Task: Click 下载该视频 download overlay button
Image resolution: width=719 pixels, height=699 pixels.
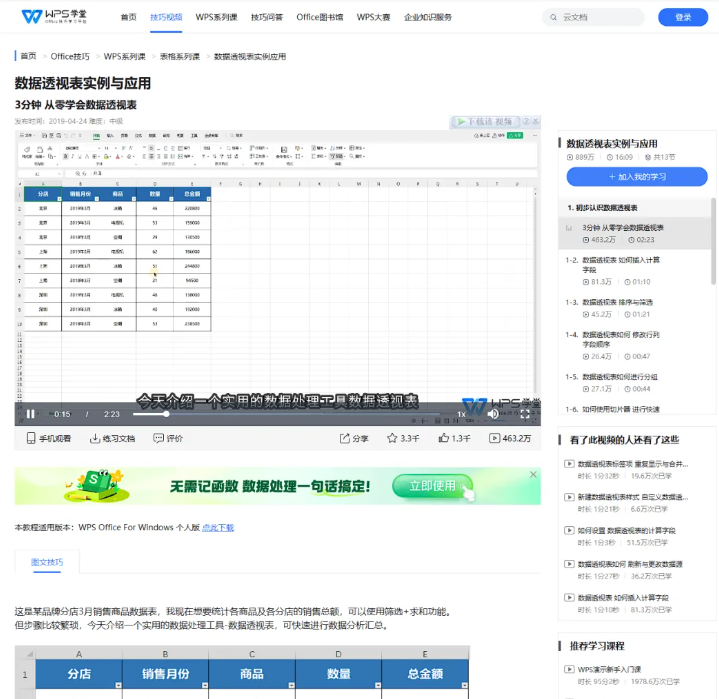Action: tap(485, 122)
